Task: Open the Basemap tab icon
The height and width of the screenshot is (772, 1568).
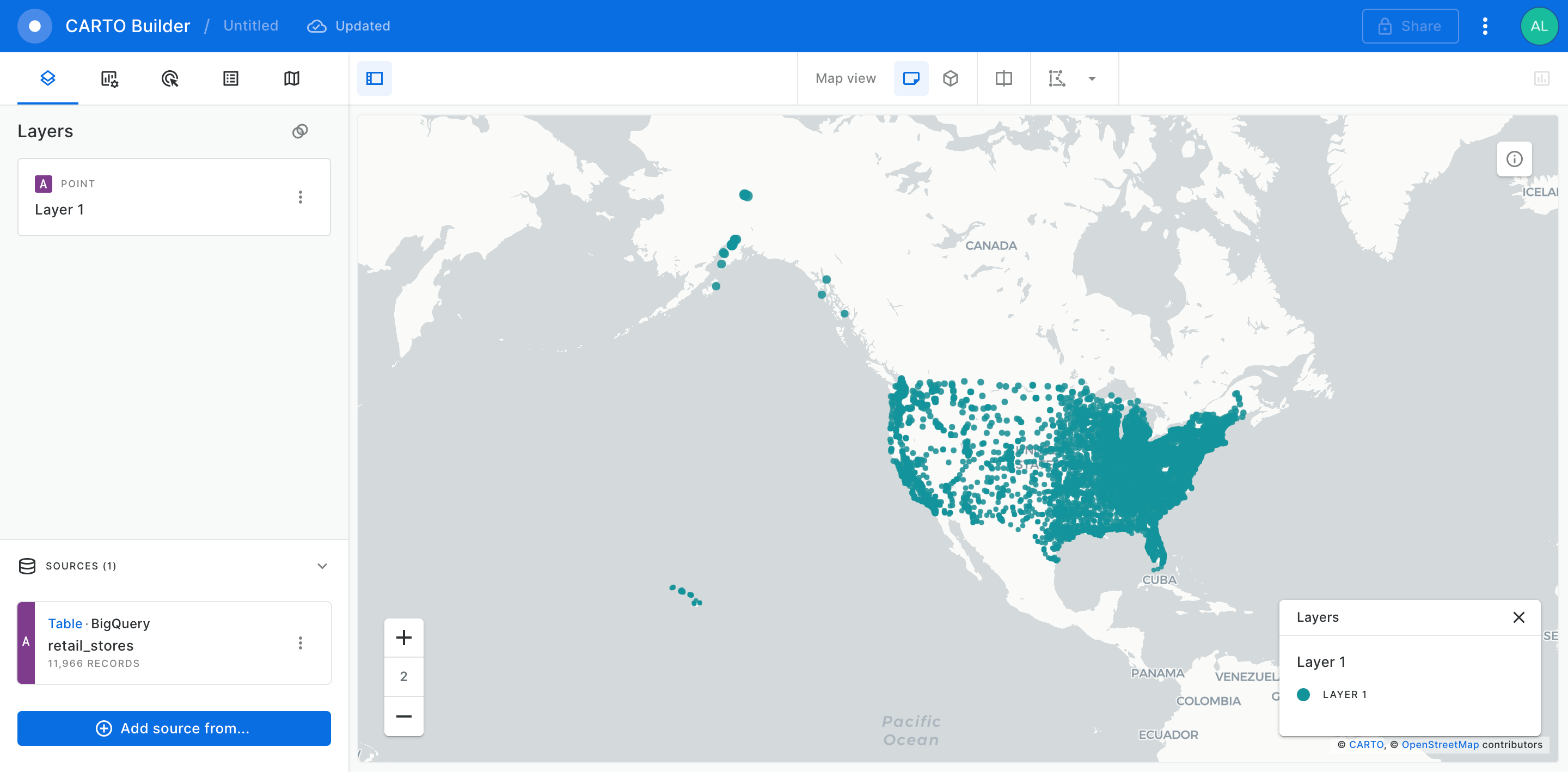Action: pyautogui.click(x=292, y=78)
